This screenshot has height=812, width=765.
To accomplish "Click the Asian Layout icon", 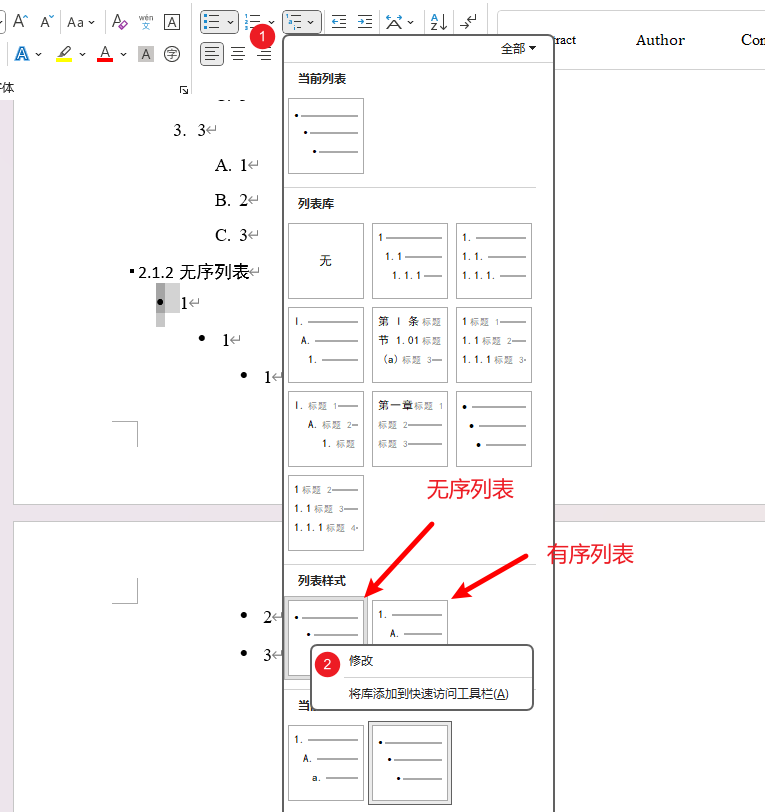I will 394,22.
